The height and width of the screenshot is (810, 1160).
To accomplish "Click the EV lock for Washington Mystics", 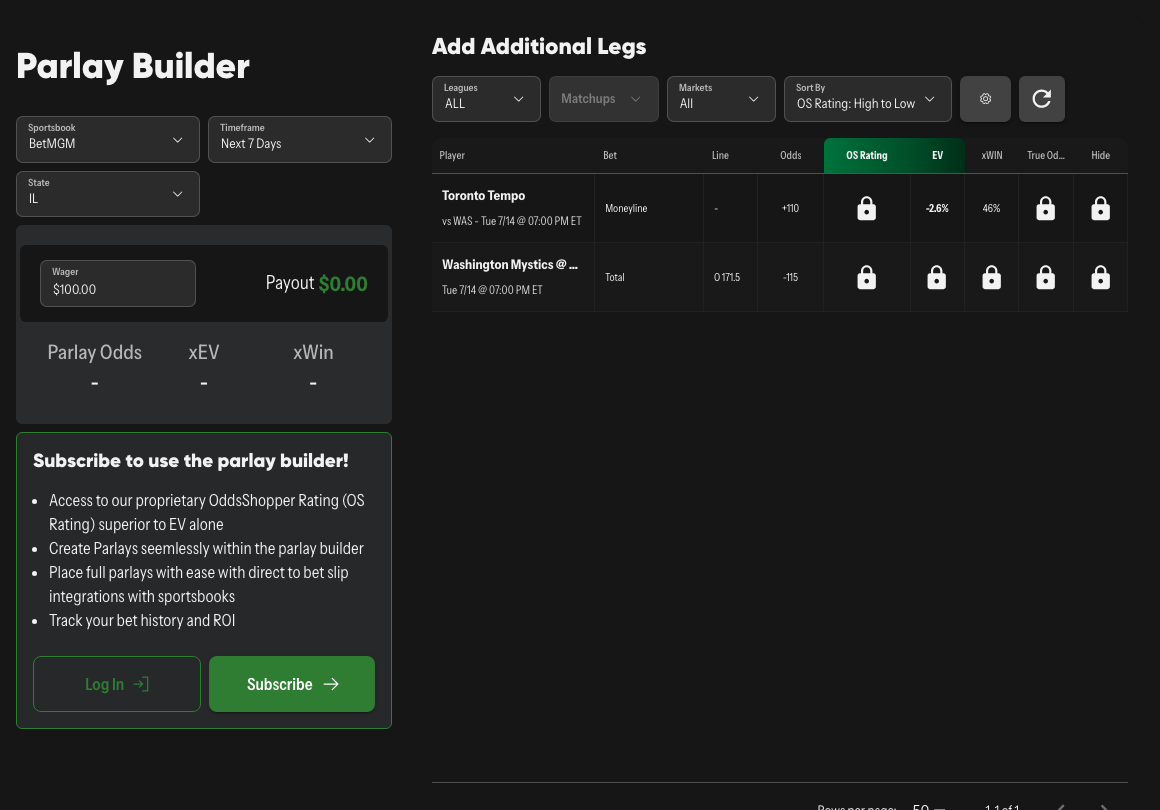I will coord(937,277).
